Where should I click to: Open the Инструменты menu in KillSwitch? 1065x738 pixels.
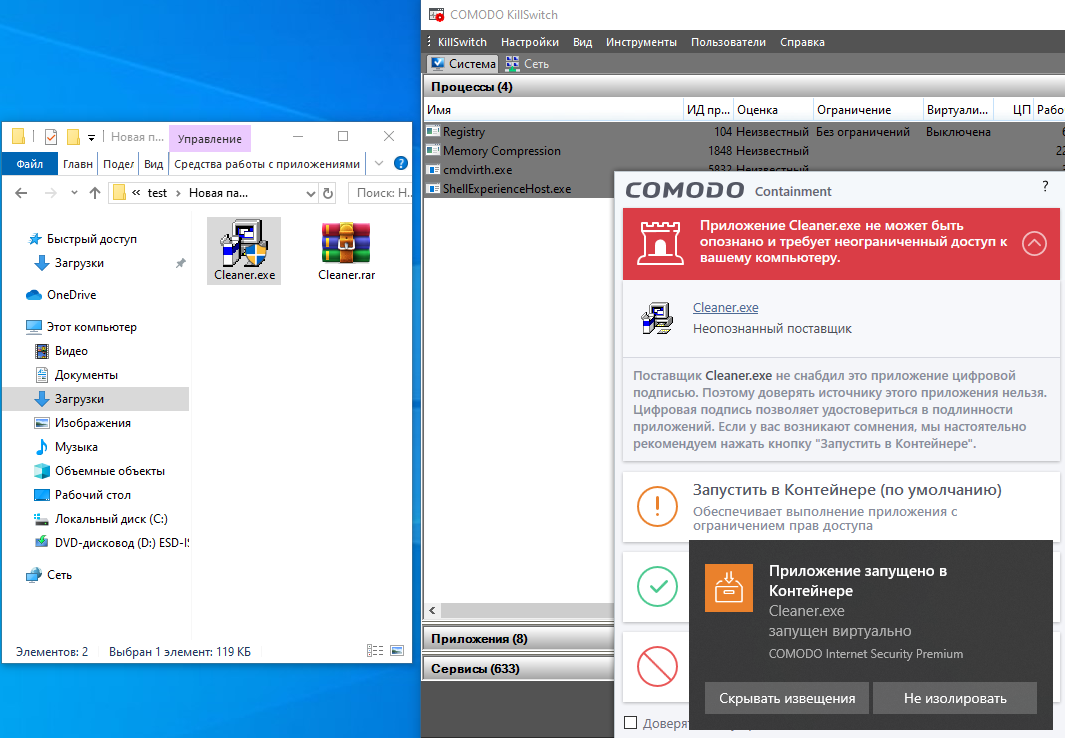[641, 42]
